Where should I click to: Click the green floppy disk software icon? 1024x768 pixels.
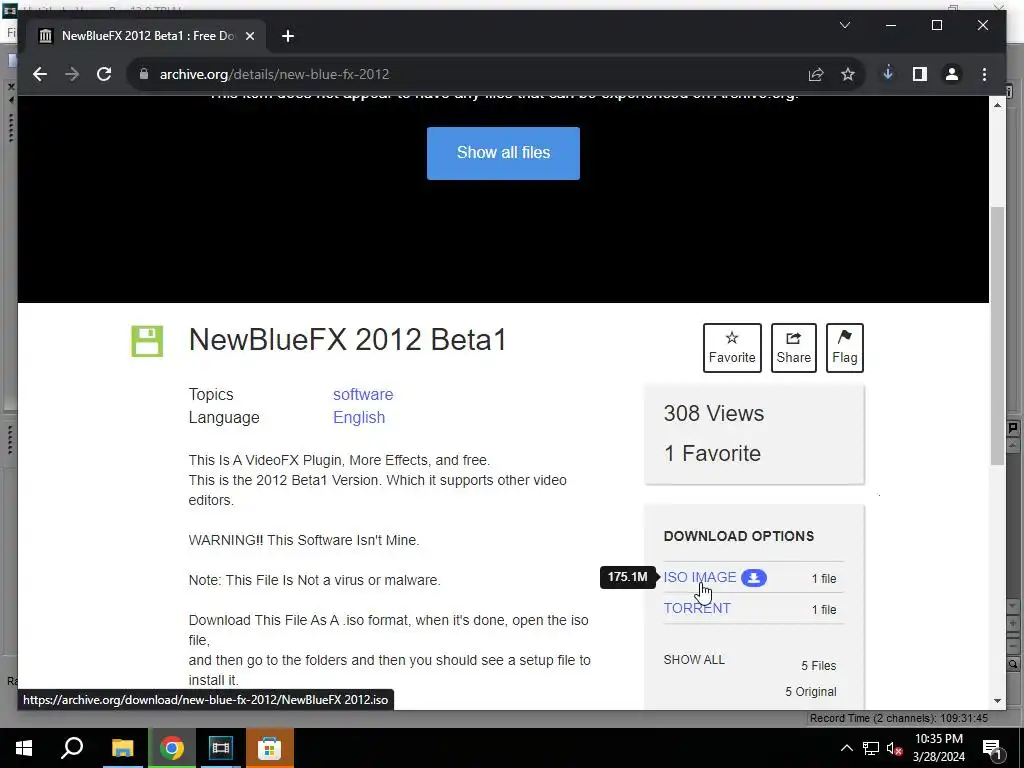[147, 341]
